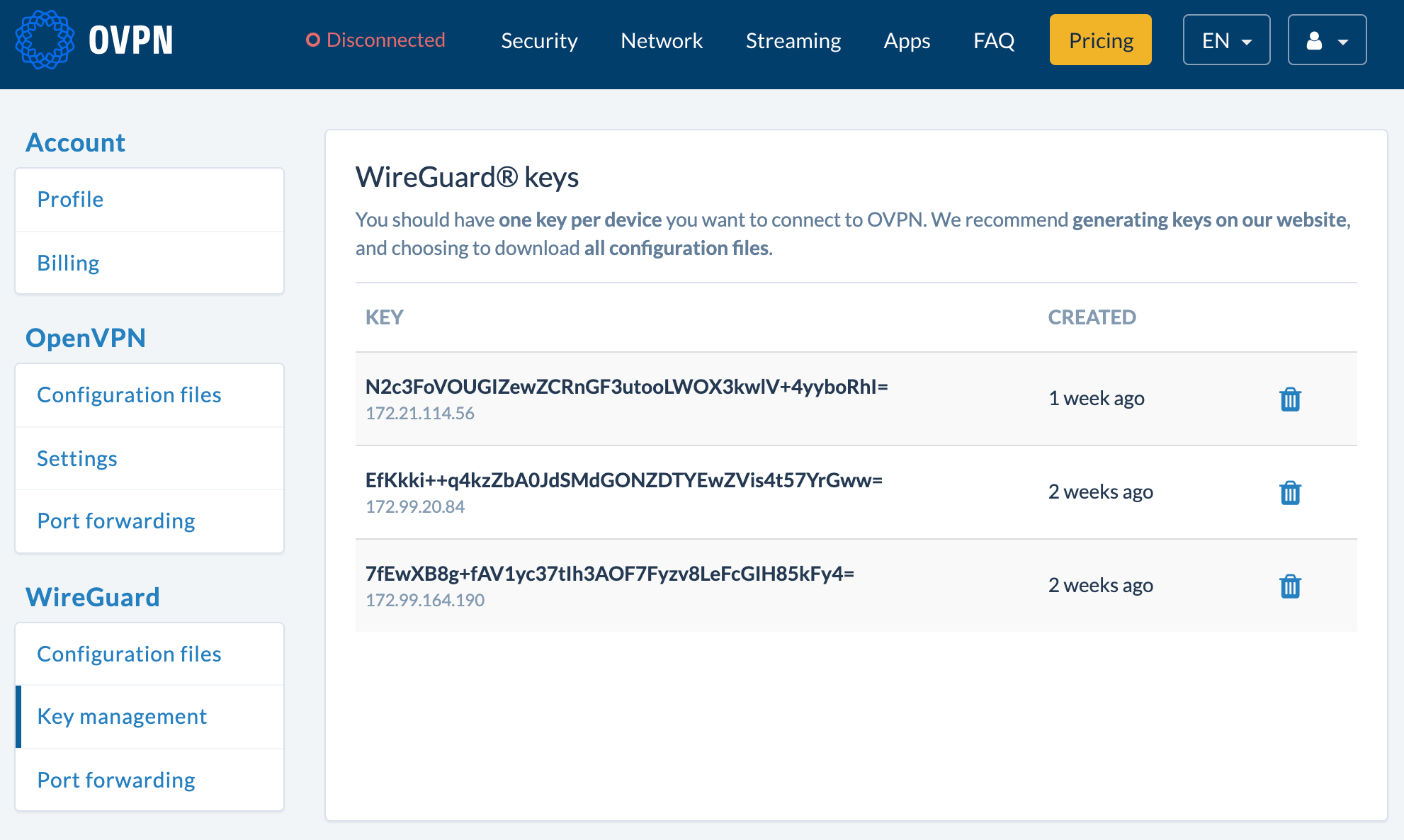This screenshot has width=1404, height=840.
Task: Click the red Disconnected status indicator
Action: coord(375,40)
